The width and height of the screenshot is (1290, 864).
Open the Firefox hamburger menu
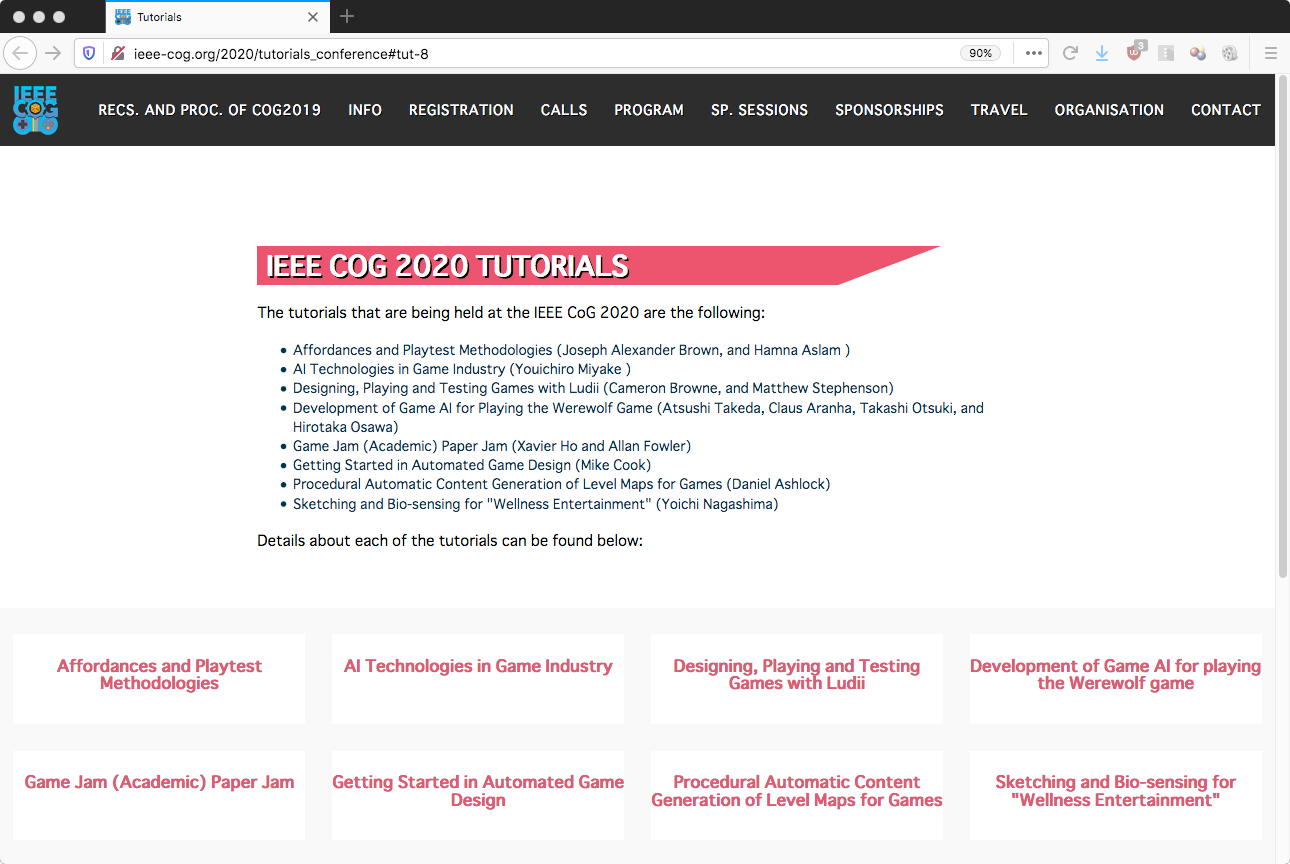click(1271, 53)
